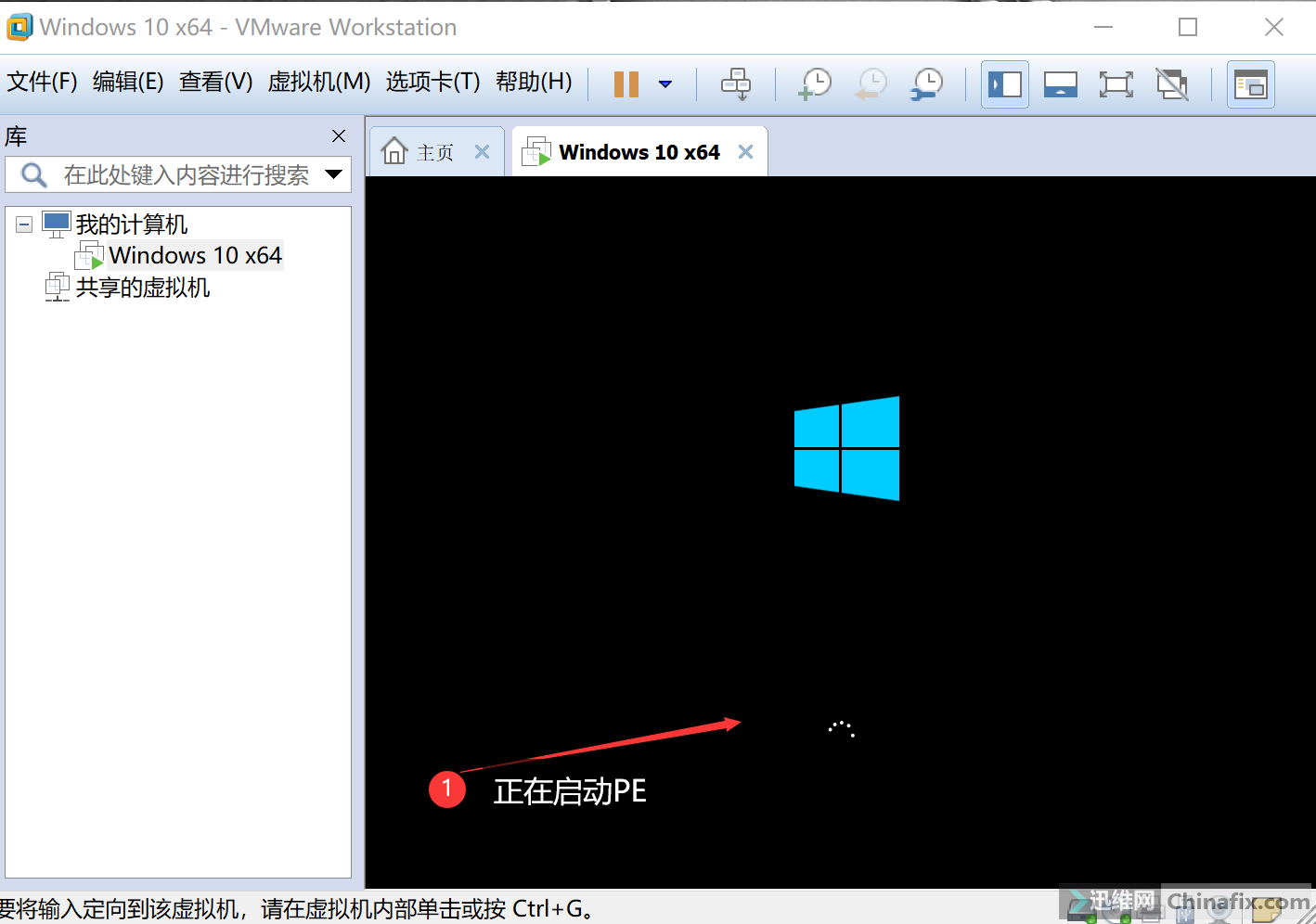Image resolution: width=1316 pixels, height=924 pixels.
Task: Open the snapshot manager
Action: [926, 84]
